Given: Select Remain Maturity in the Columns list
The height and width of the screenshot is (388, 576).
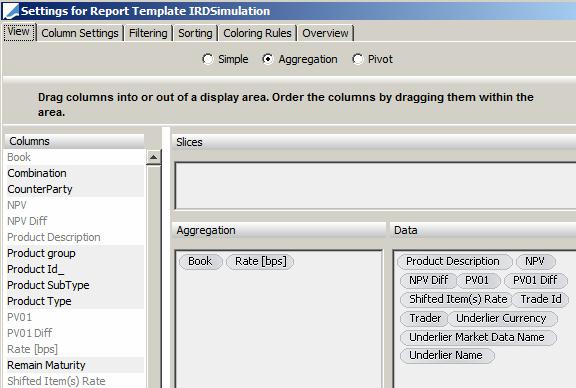Looking at the screenshot, I should 75,365.
